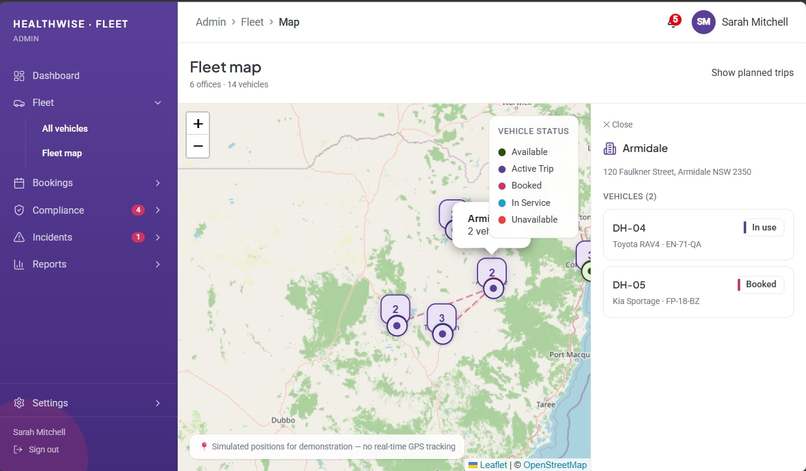Click the Sarah Mitchell name in header

(755, 22)
